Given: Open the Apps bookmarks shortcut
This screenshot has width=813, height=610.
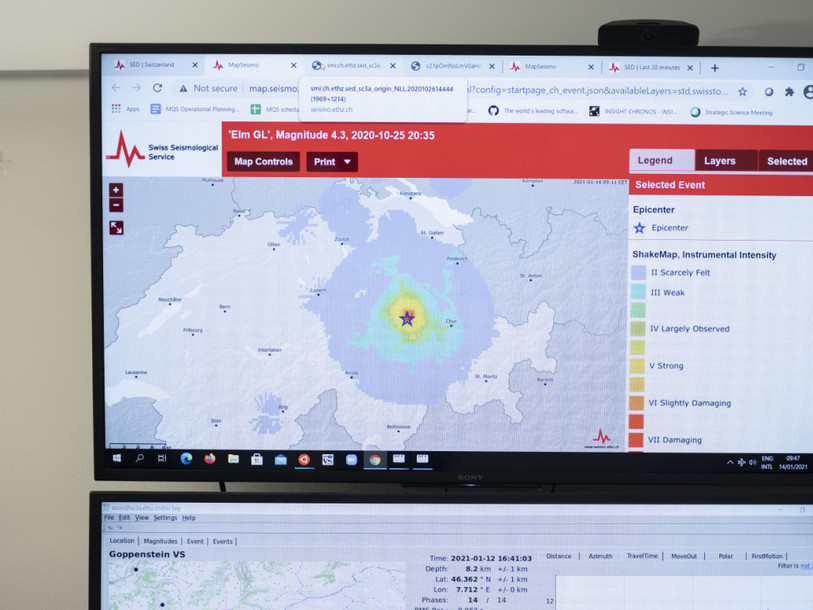Looking at the screenshot, I should click(x=125, y=108).
